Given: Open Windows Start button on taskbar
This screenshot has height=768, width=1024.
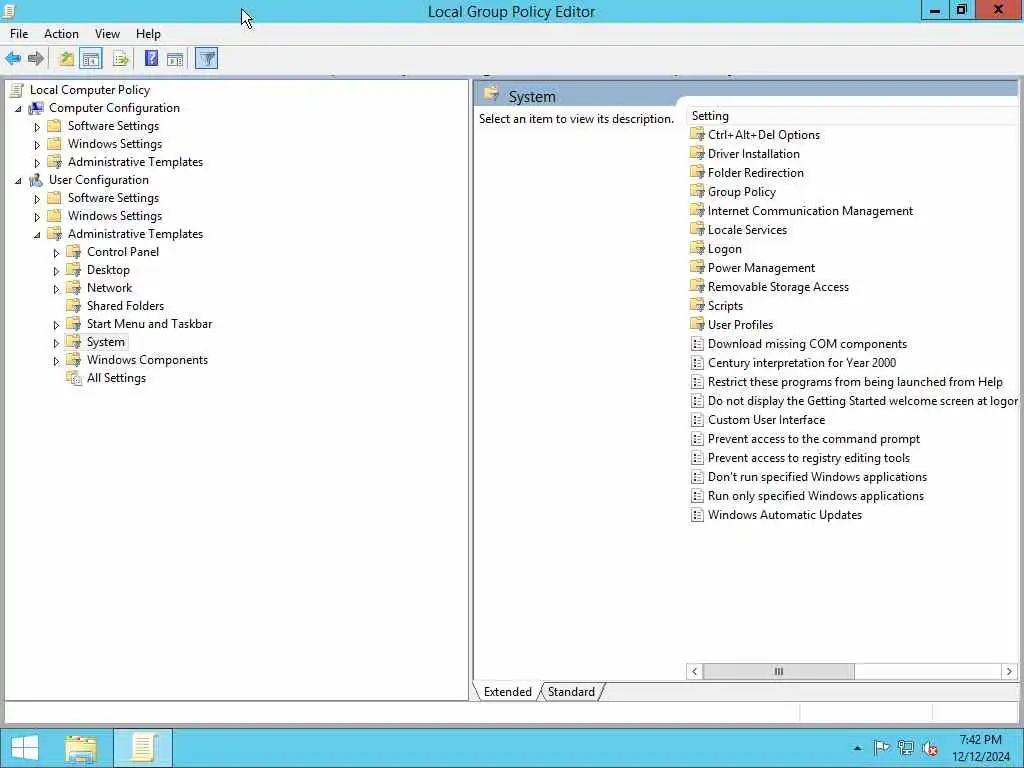Looking at the screenshot, I should pyautogui.click(x=24, y=748).
